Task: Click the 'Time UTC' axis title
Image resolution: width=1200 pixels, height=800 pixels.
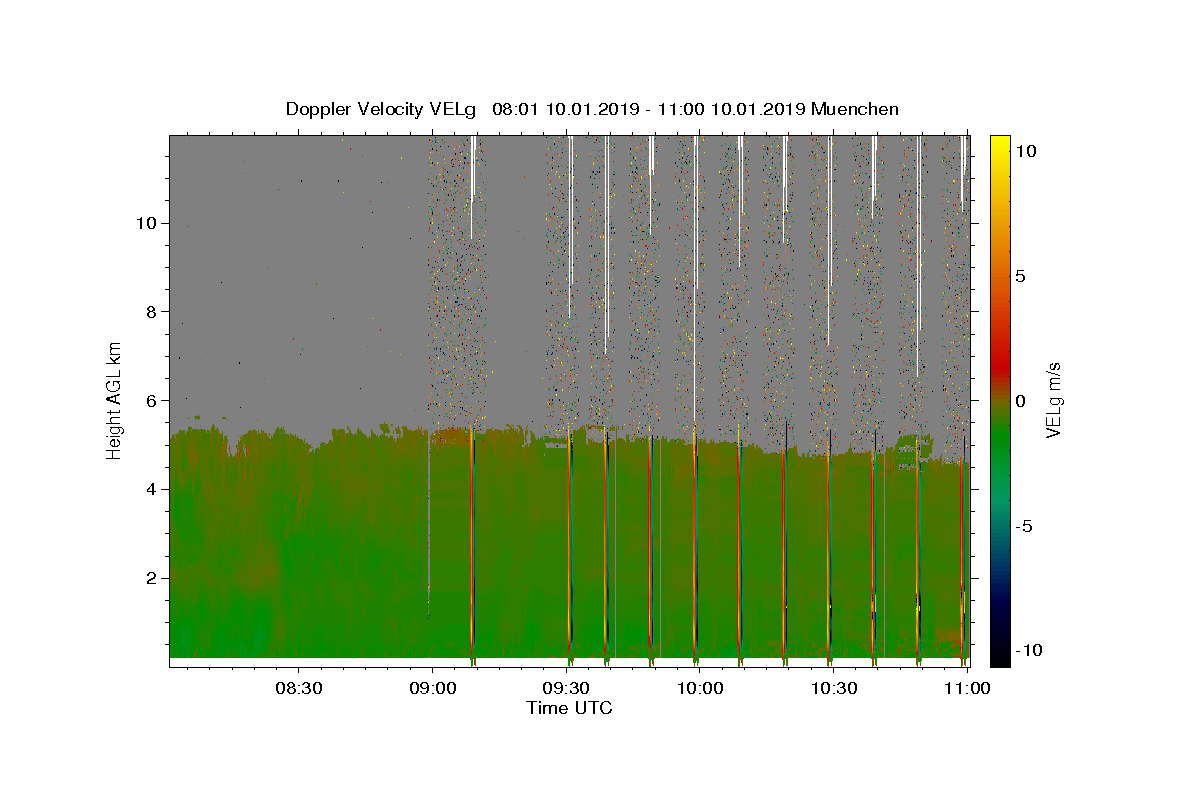Action: 569,708
